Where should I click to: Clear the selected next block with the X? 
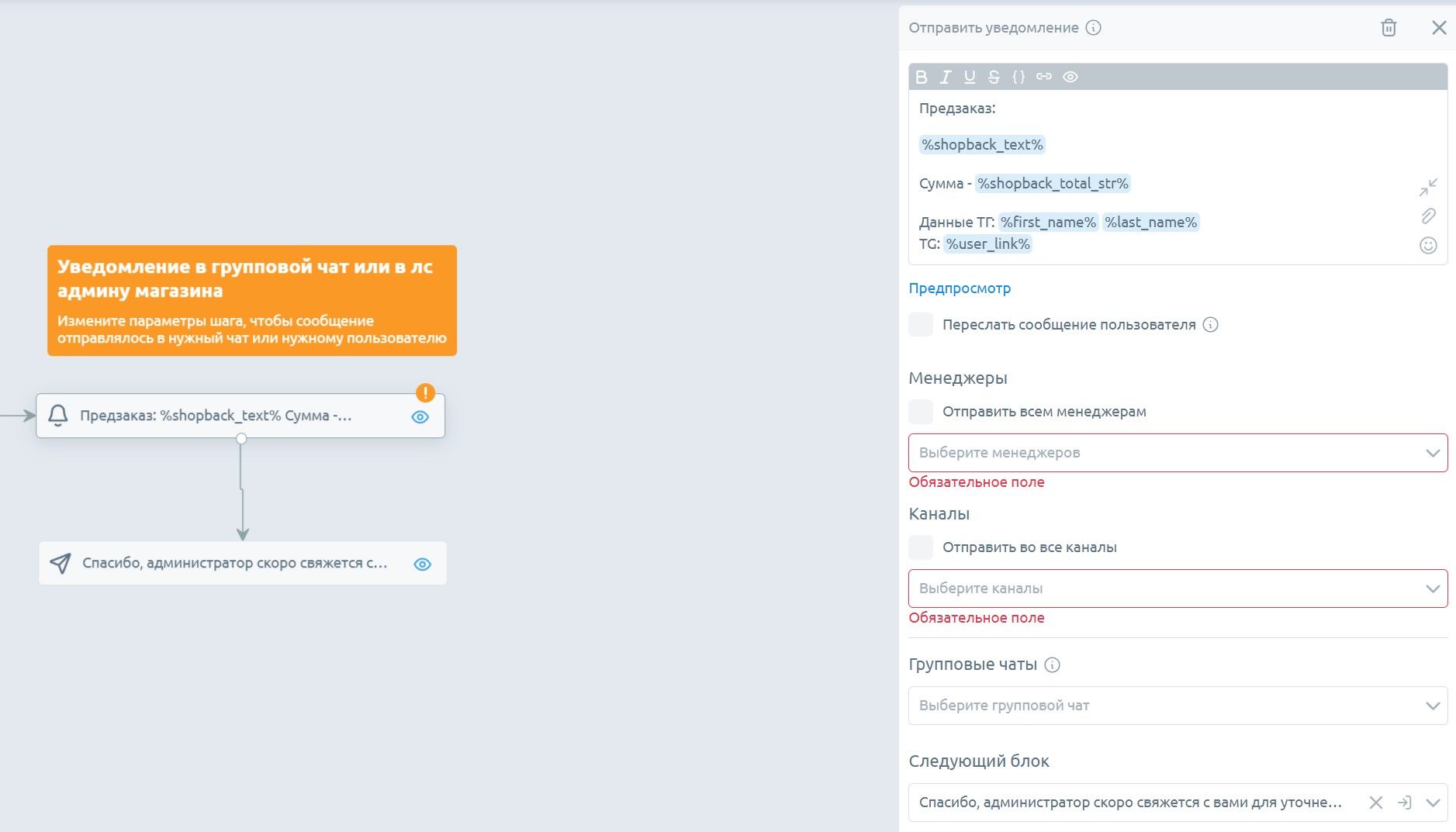pos(1375,803)
